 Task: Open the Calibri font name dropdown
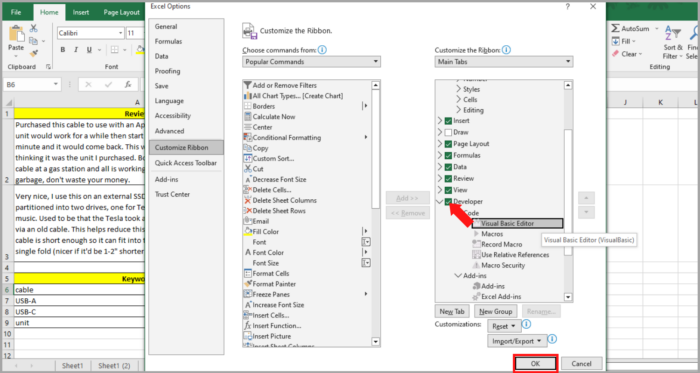click(x=121, y=33)
